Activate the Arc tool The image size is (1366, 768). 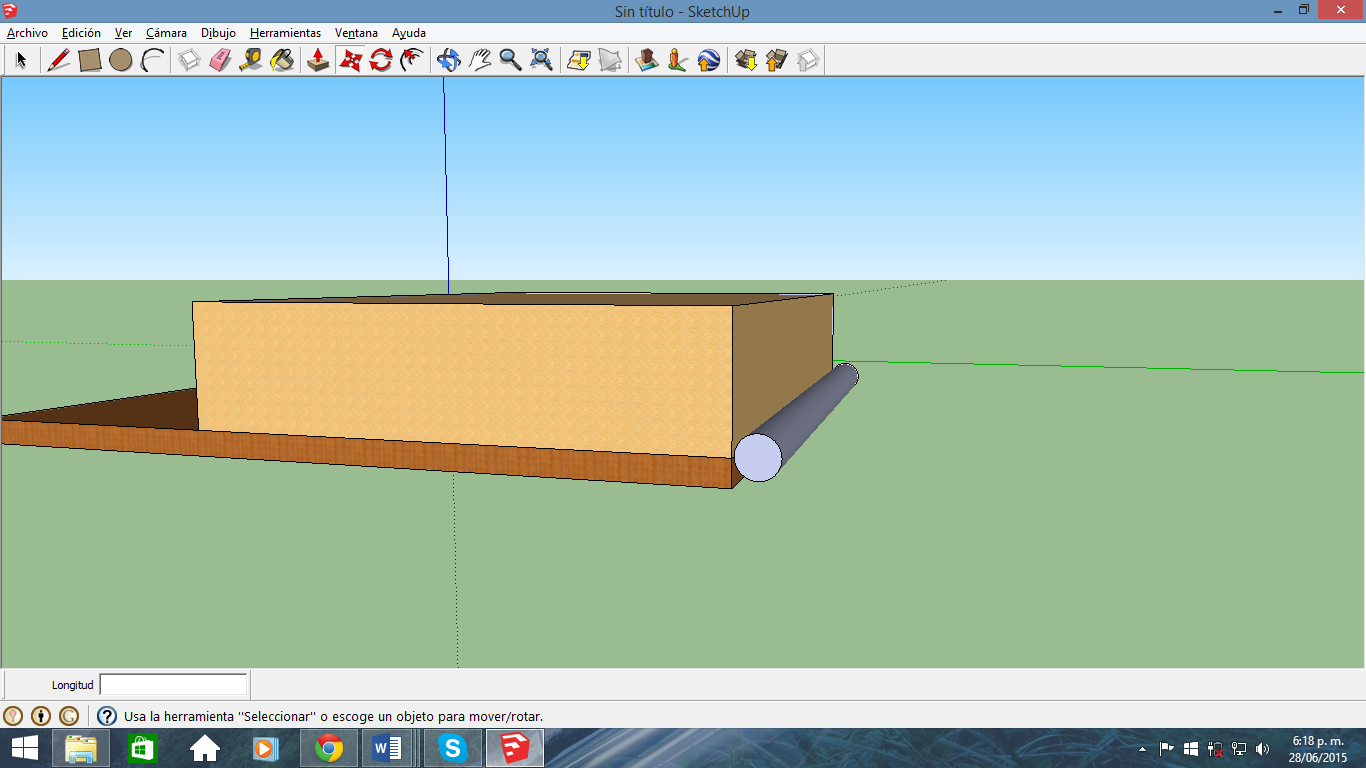[x=152, y=60]
